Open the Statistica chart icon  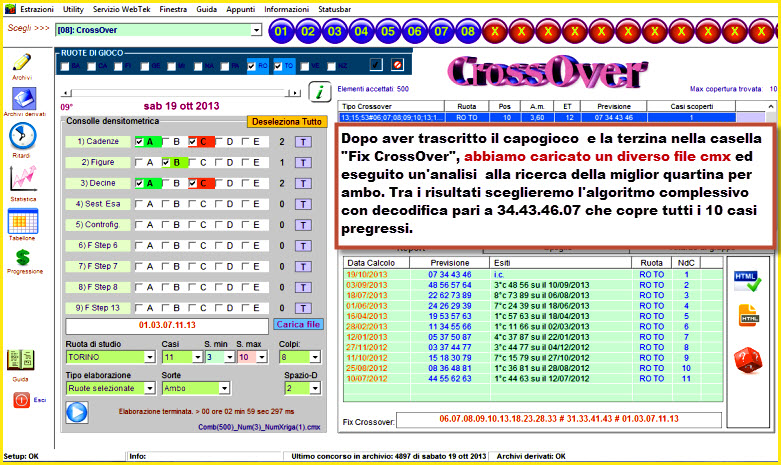23,179
